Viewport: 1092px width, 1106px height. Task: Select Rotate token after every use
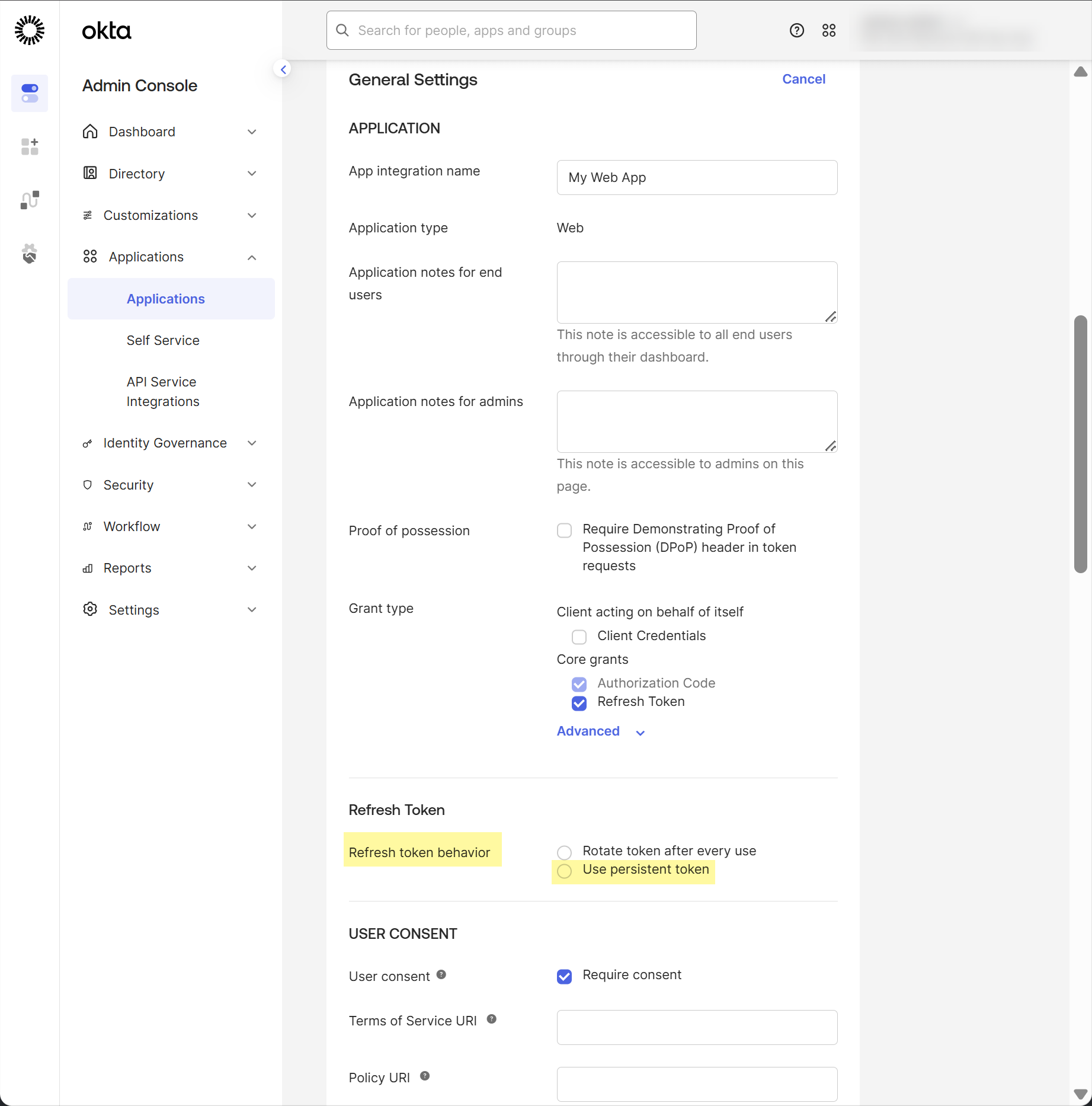564,852
